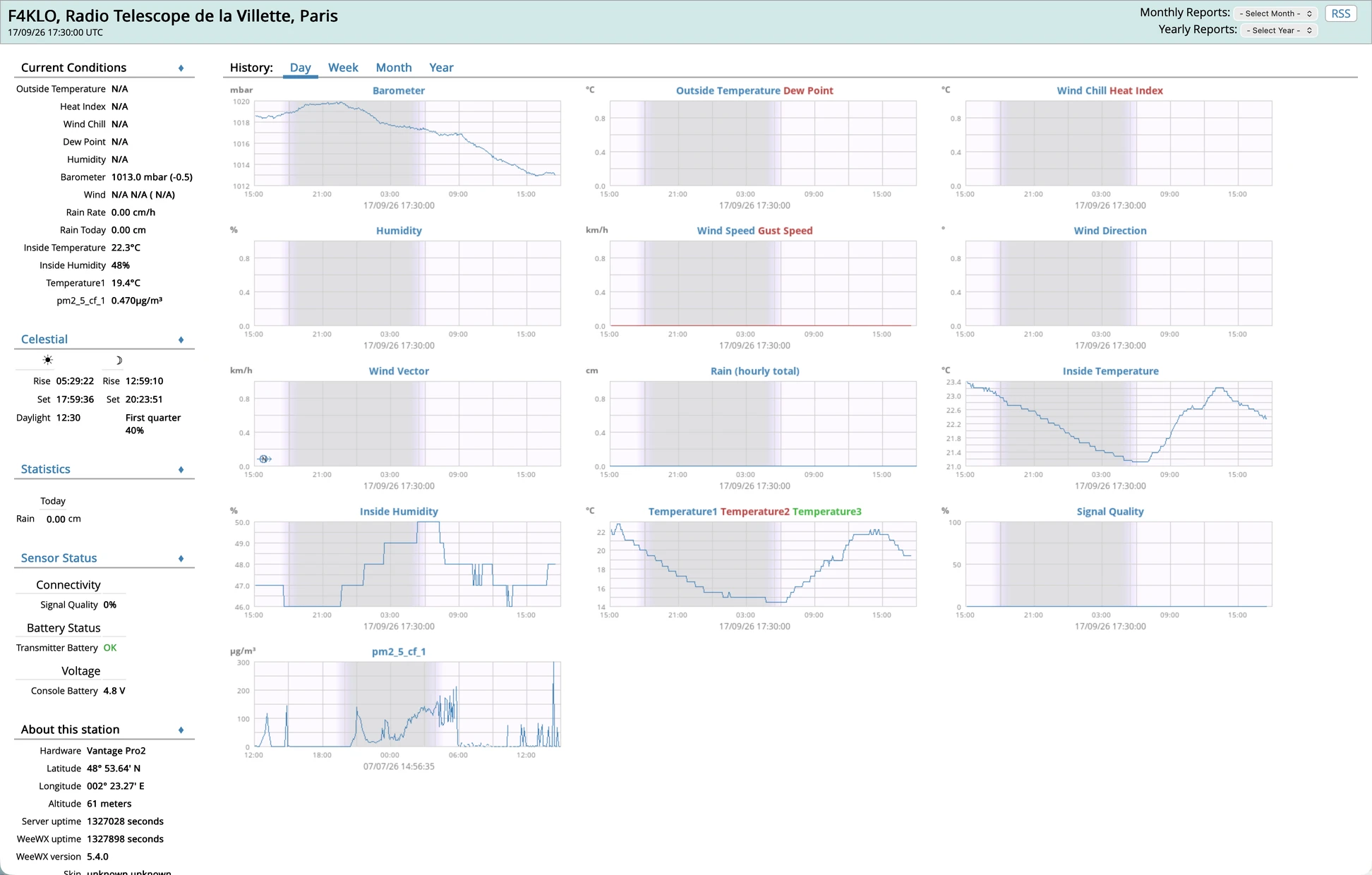Collapse the Celestial section diamond toggle

[x=181, y=340]
